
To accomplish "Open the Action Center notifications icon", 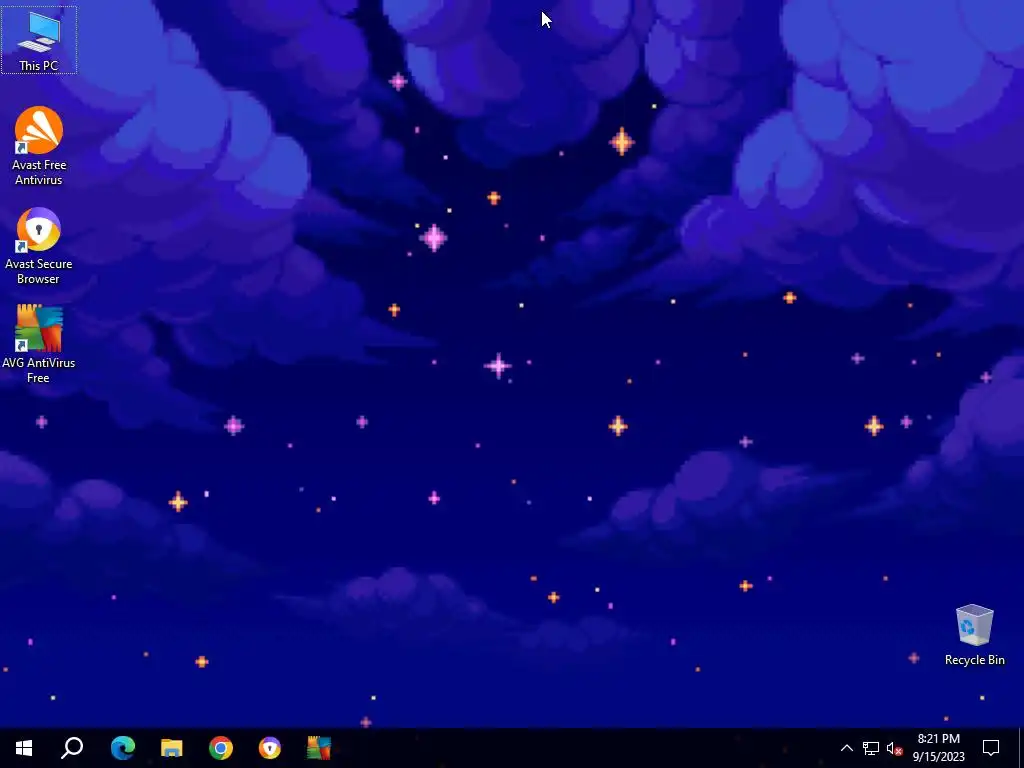I will click(x=991, y=748).
